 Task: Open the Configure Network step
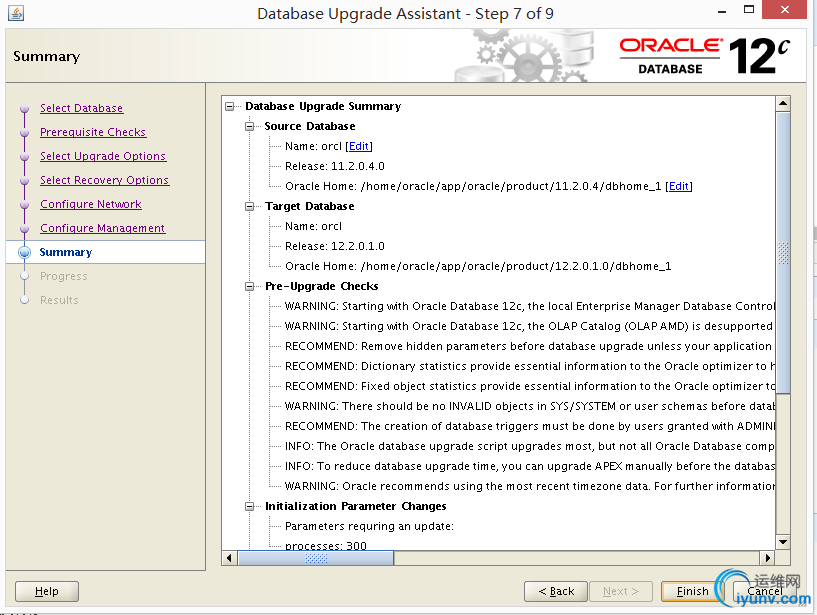tap(91, 204)
